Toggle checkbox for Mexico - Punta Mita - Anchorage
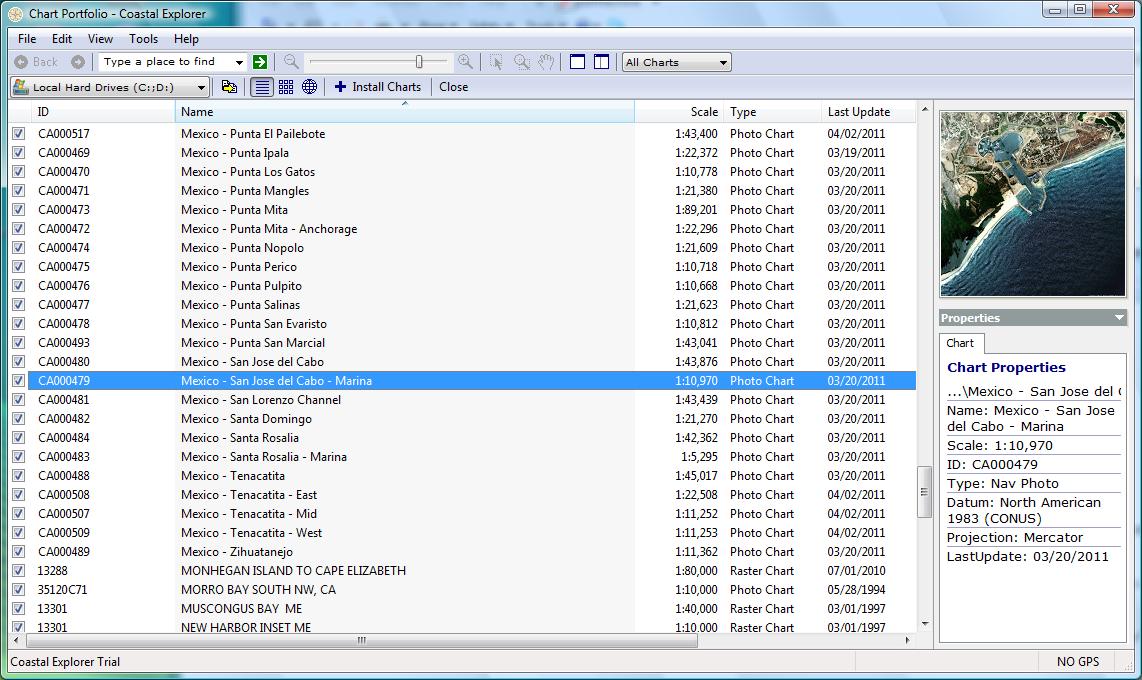 [x=19, y=229]
